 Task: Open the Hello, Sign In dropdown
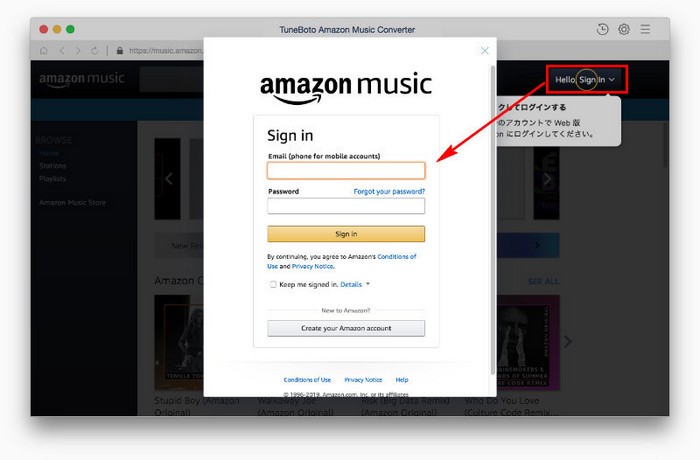(x=586, y=79)
